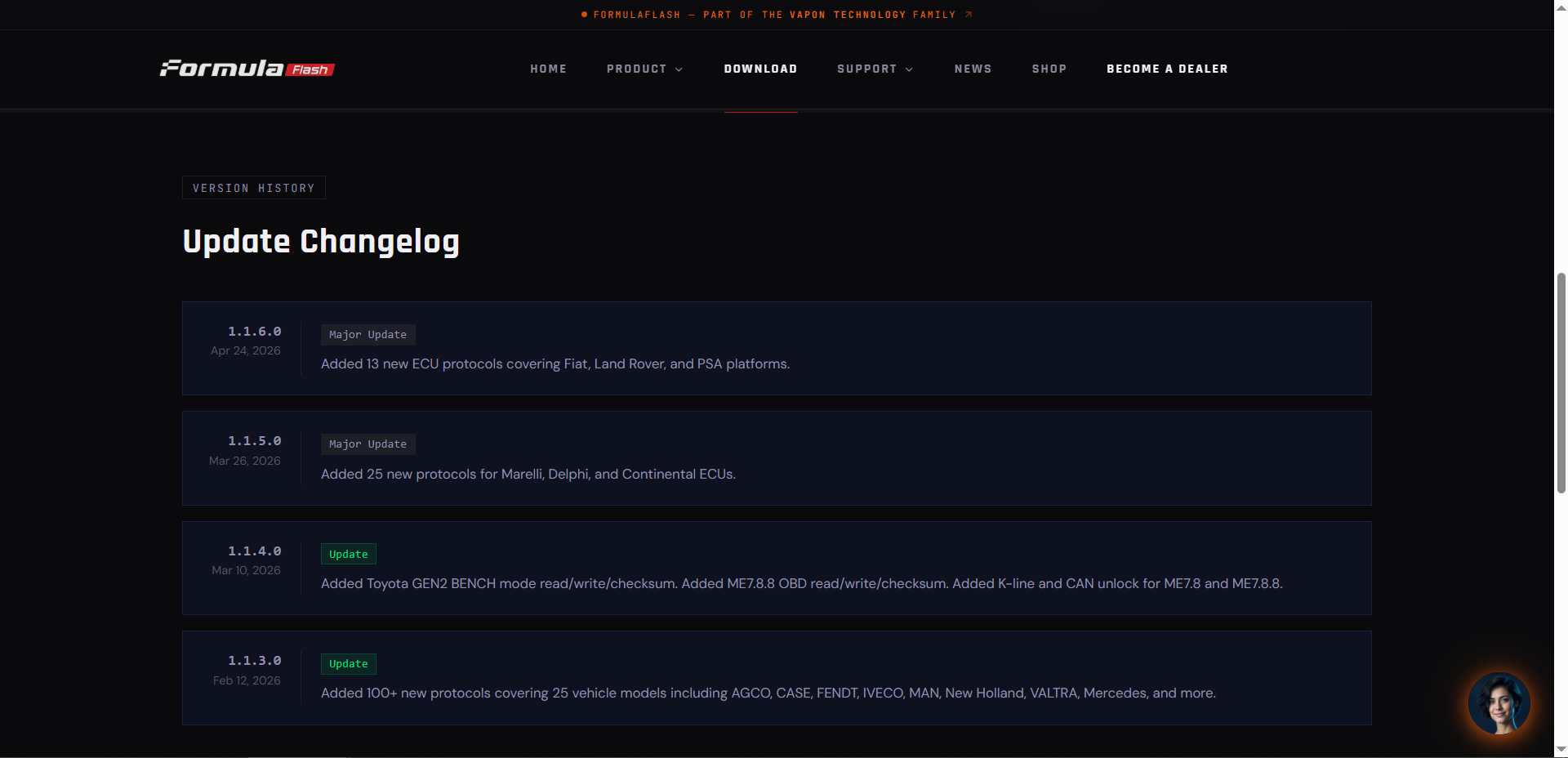1568x758 pixels.
Task: Select version number 1.1.6.0
Action: pos(254,331)
